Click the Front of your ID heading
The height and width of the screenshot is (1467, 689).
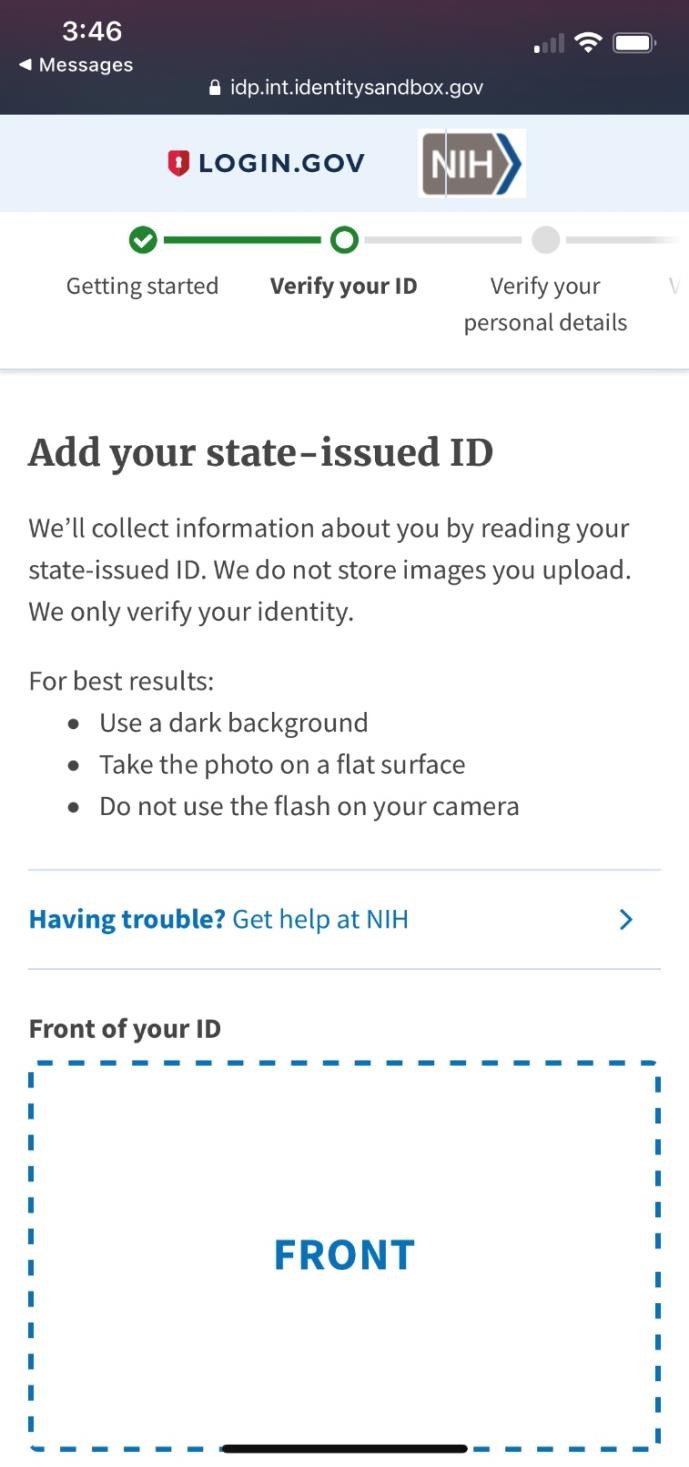click(x=125, y=1028)
